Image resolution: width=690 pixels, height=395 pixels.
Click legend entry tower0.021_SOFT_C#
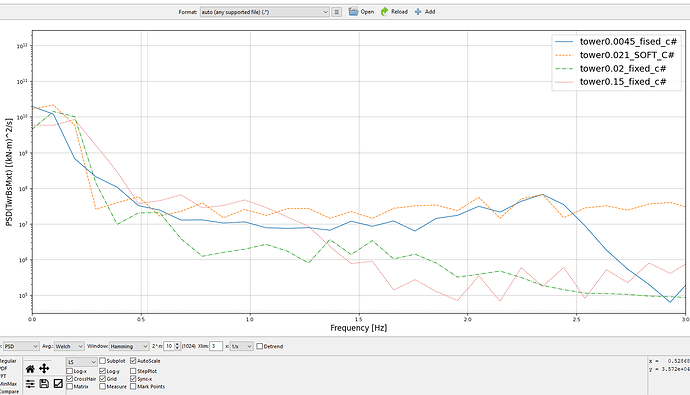pos(627,55)
